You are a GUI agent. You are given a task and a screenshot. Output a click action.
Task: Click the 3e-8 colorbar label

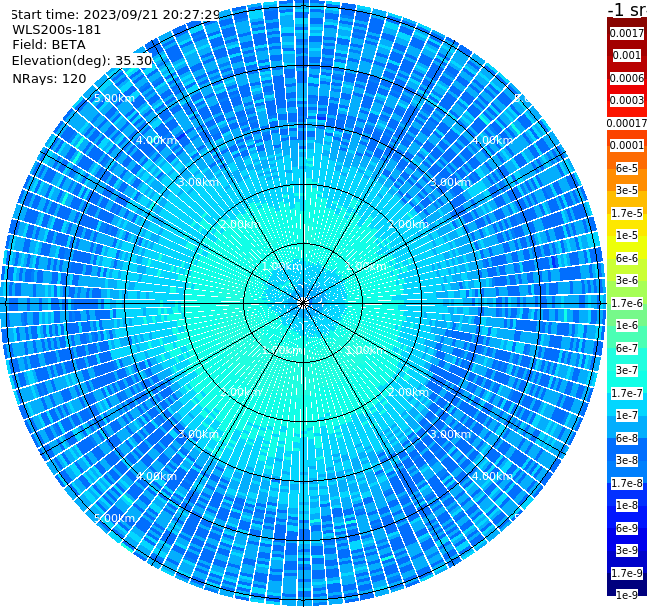(x=627, y=460)
